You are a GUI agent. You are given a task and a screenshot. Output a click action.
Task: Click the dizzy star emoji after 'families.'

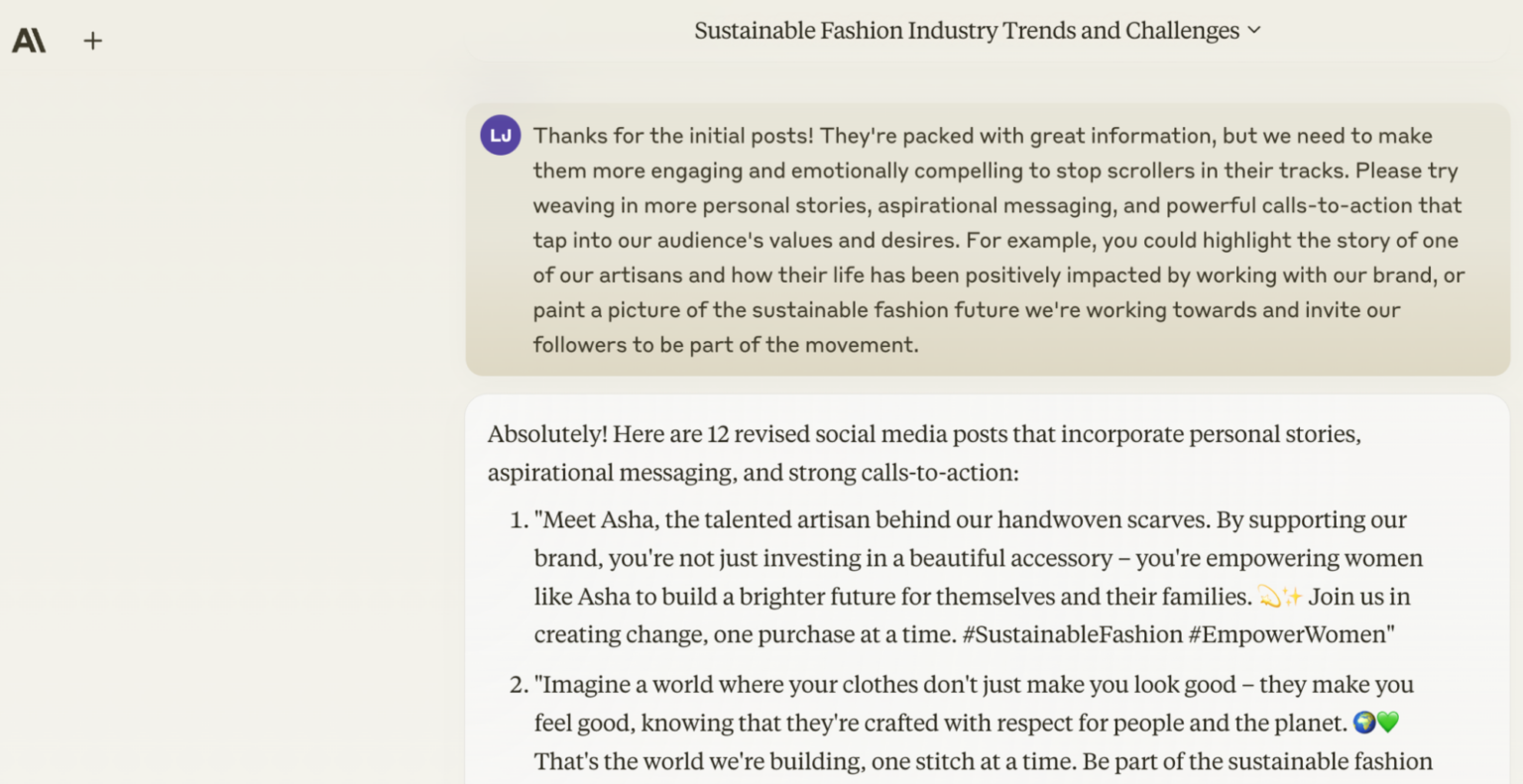pos(1269,597)
